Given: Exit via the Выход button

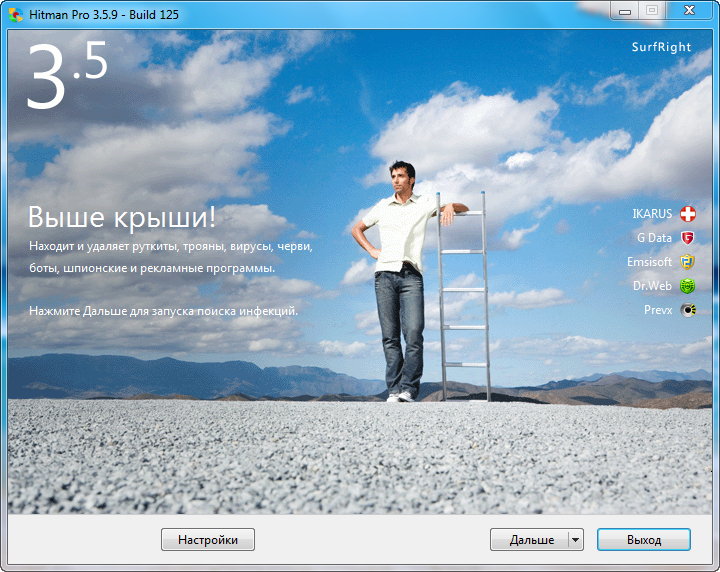Looking at the screenshot, I should (644, 539).
